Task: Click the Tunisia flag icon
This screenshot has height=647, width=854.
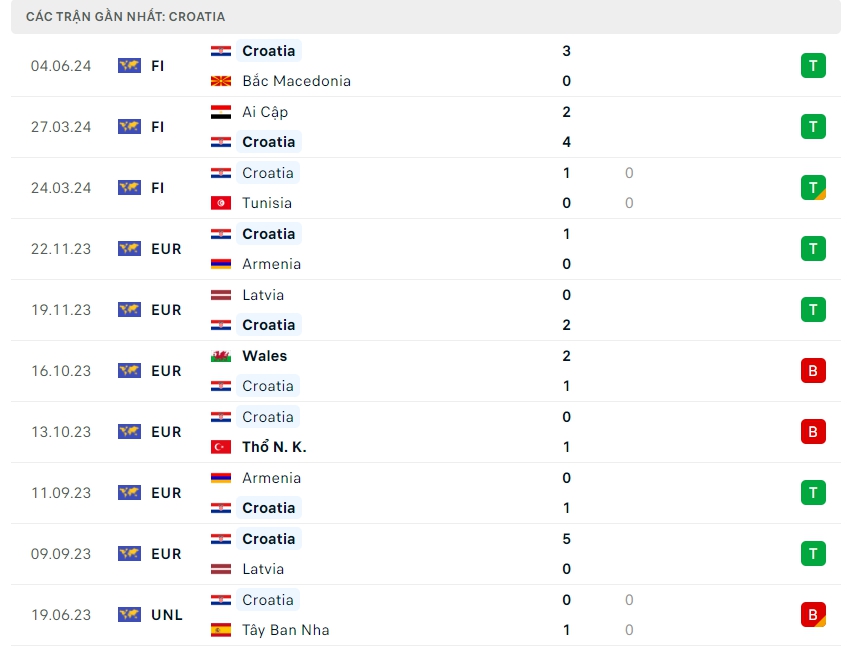Action: pyautogui.click(x=221, y=203)
